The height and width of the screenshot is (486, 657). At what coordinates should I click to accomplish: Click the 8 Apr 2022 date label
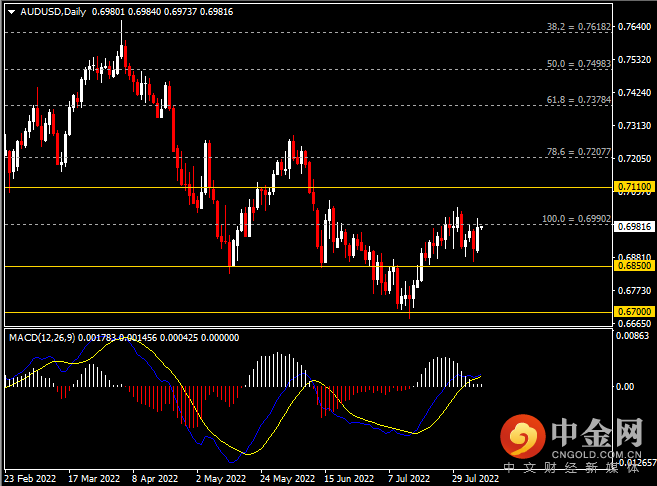pos(155,478)
